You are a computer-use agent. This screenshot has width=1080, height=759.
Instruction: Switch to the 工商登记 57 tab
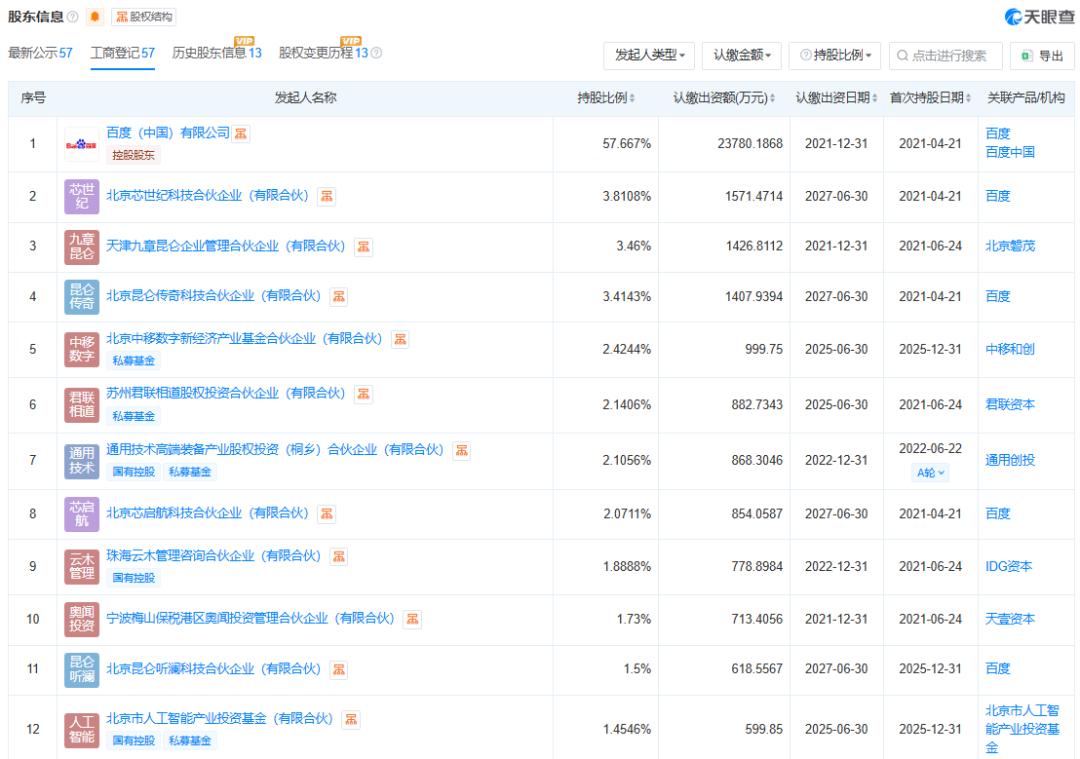pos(123,53)
